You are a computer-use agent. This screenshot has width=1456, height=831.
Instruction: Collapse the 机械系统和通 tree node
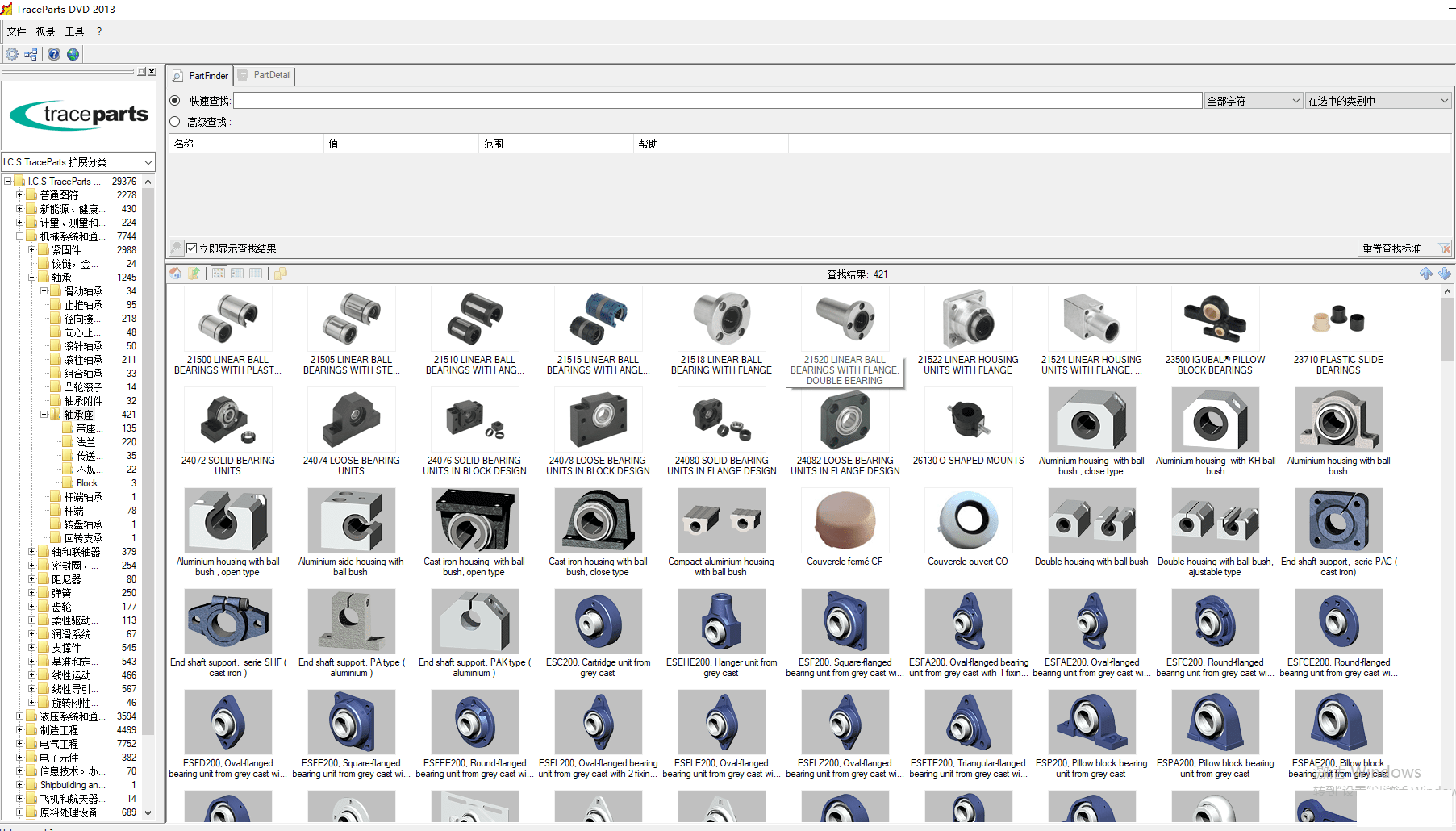click(20, 236)
